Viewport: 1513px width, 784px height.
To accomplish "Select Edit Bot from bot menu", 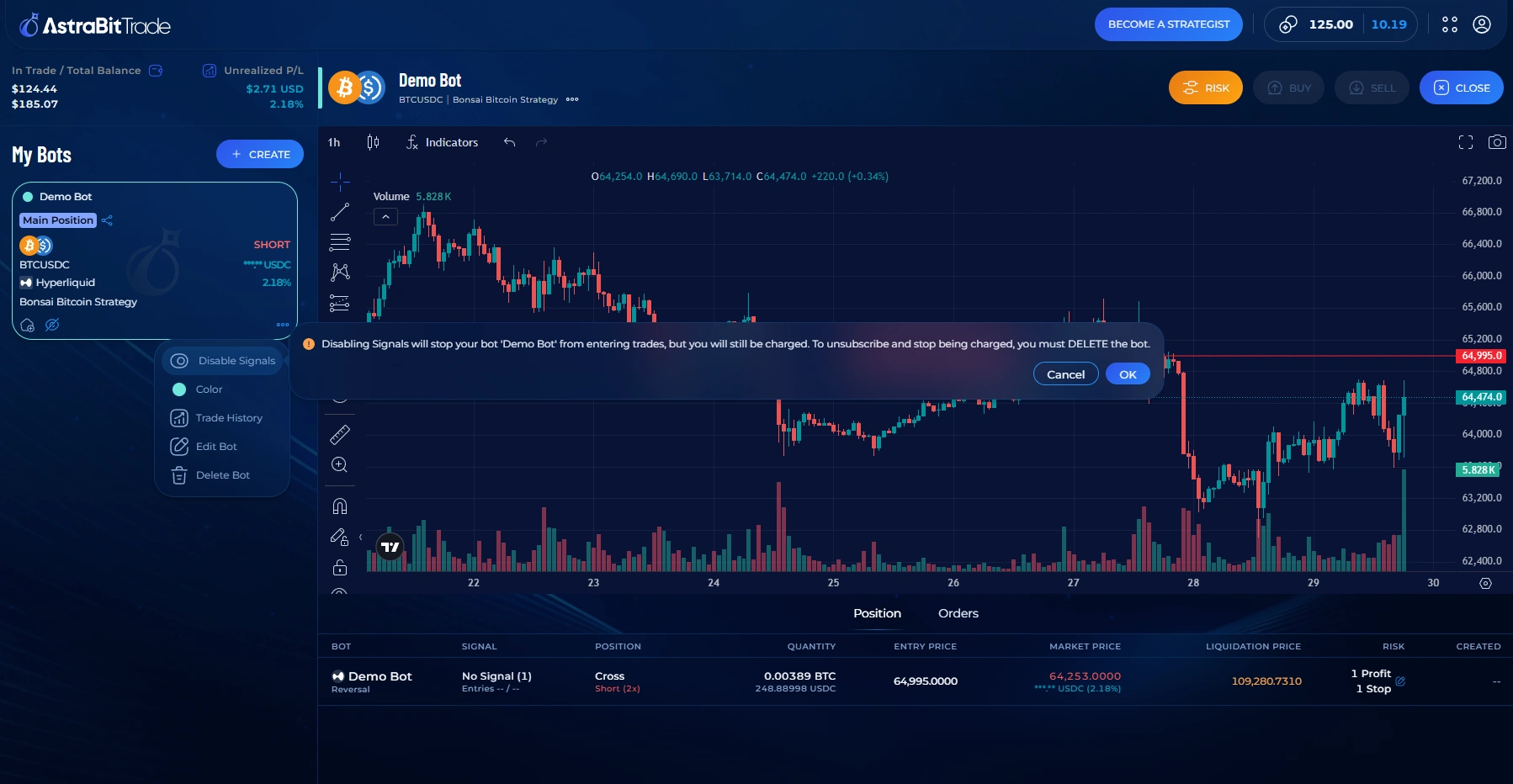I will click(223, 447).
